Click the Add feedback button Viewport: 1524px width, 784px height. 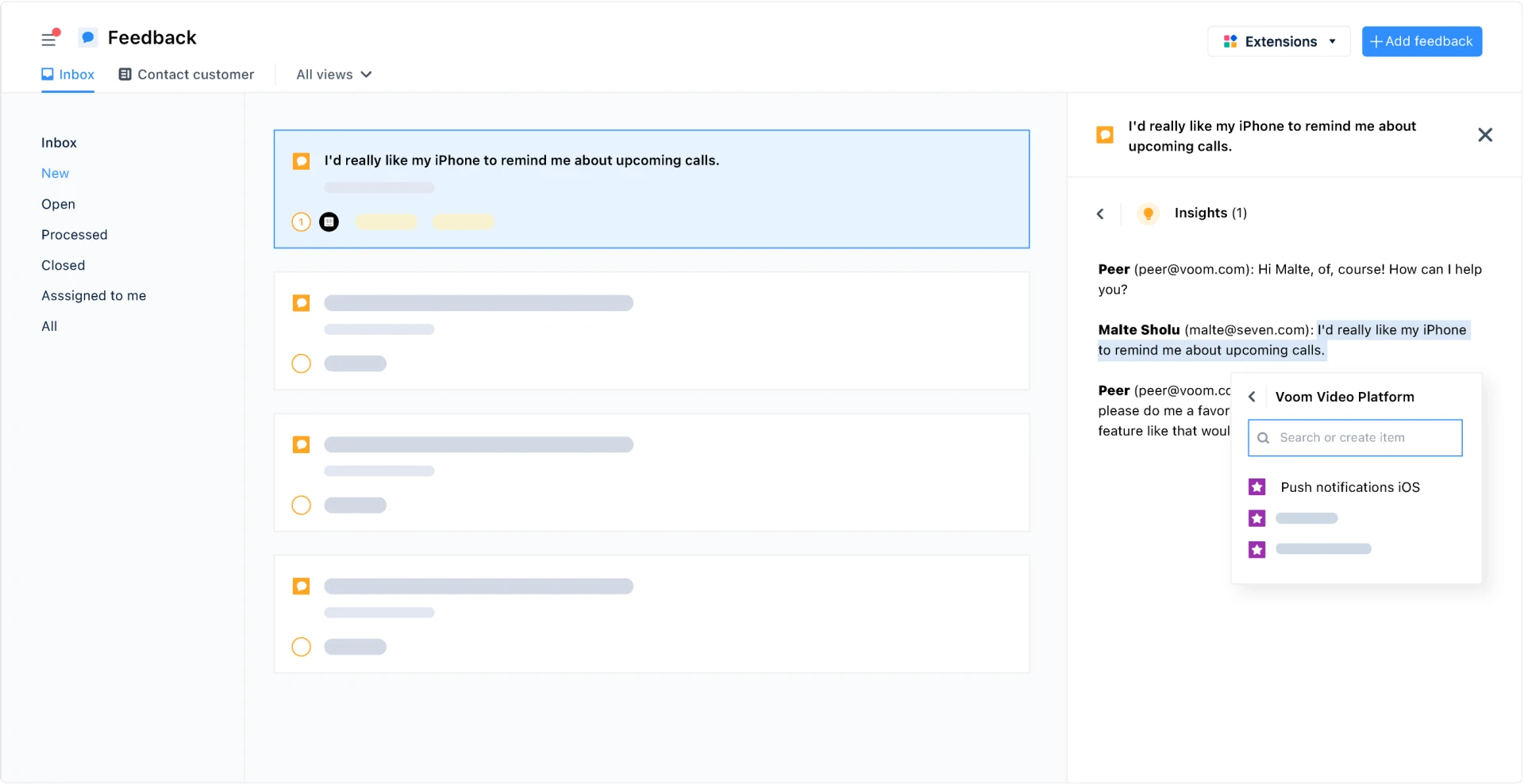click(x=1422, y=41)
